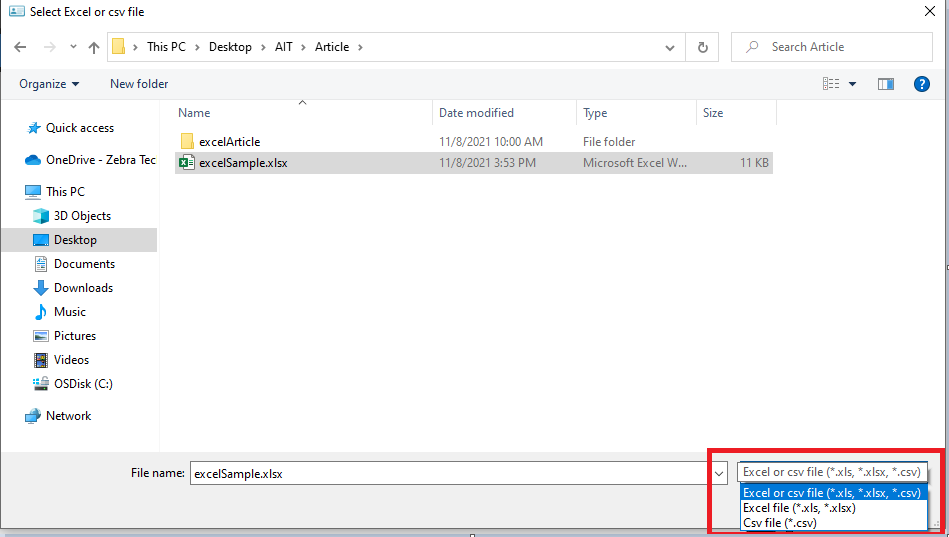Image resolution: width=949 pixels, height=537 pixels.
Task: Select the excelArticle folder icon
Action: click(x=187, y=141)
